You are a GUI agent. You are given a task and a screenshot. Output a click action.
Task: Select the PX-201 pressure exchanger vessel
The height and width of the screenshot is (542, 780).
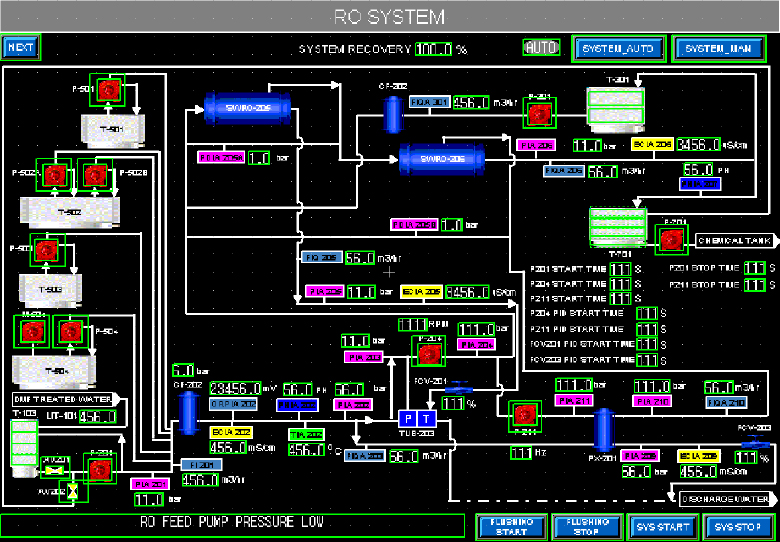click(604, 430)
